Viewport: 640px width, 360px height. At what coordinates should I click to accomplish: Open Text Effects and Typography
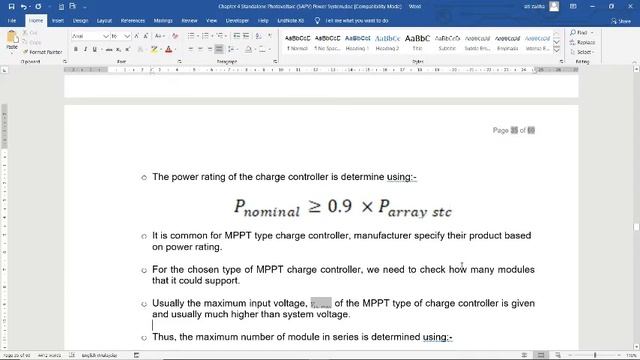click(140, 49)
